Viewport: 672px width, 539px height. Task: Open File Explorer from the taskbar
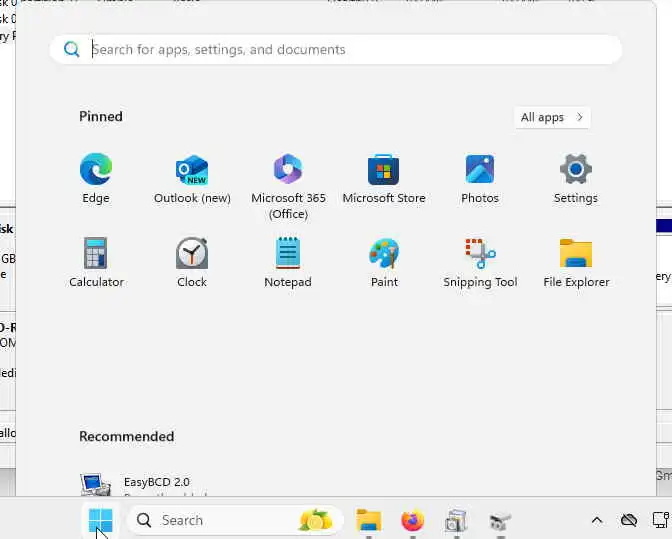tap(369, 520)
